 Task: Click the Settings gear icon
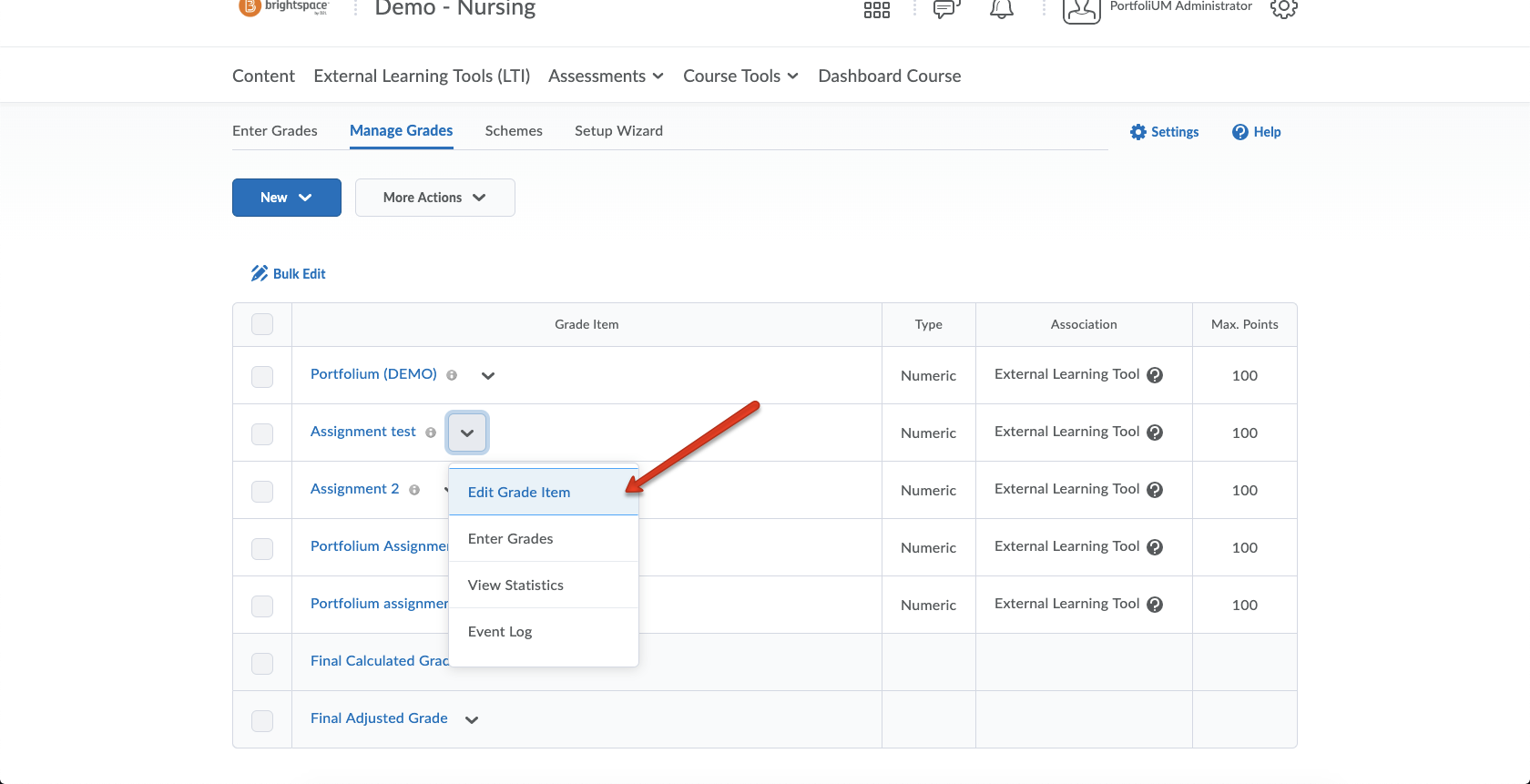pyautogui.click(x=1138, y=132)
